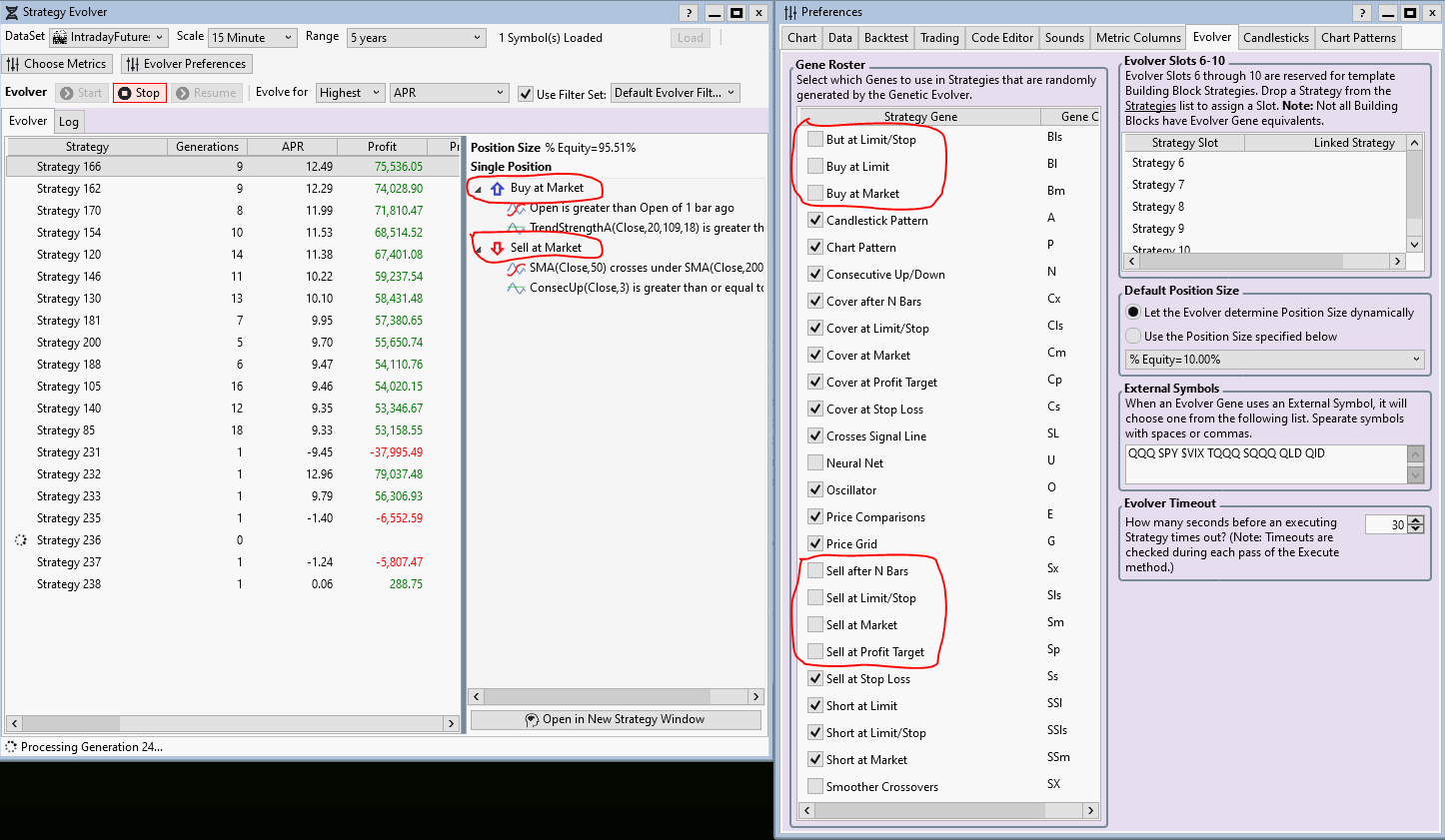Screen dimensions: 1445x840
Task: Switch to the Log tab
Action: pyautogui.click(x=69, y=122)
